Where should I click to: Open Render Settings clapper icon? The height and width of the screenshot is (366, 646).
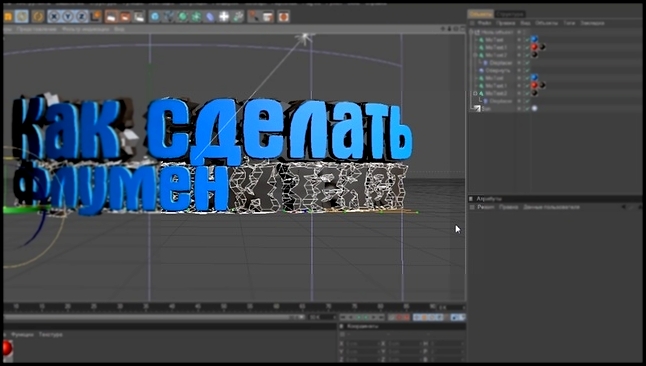pyautogui.click(x=139, y=17)
